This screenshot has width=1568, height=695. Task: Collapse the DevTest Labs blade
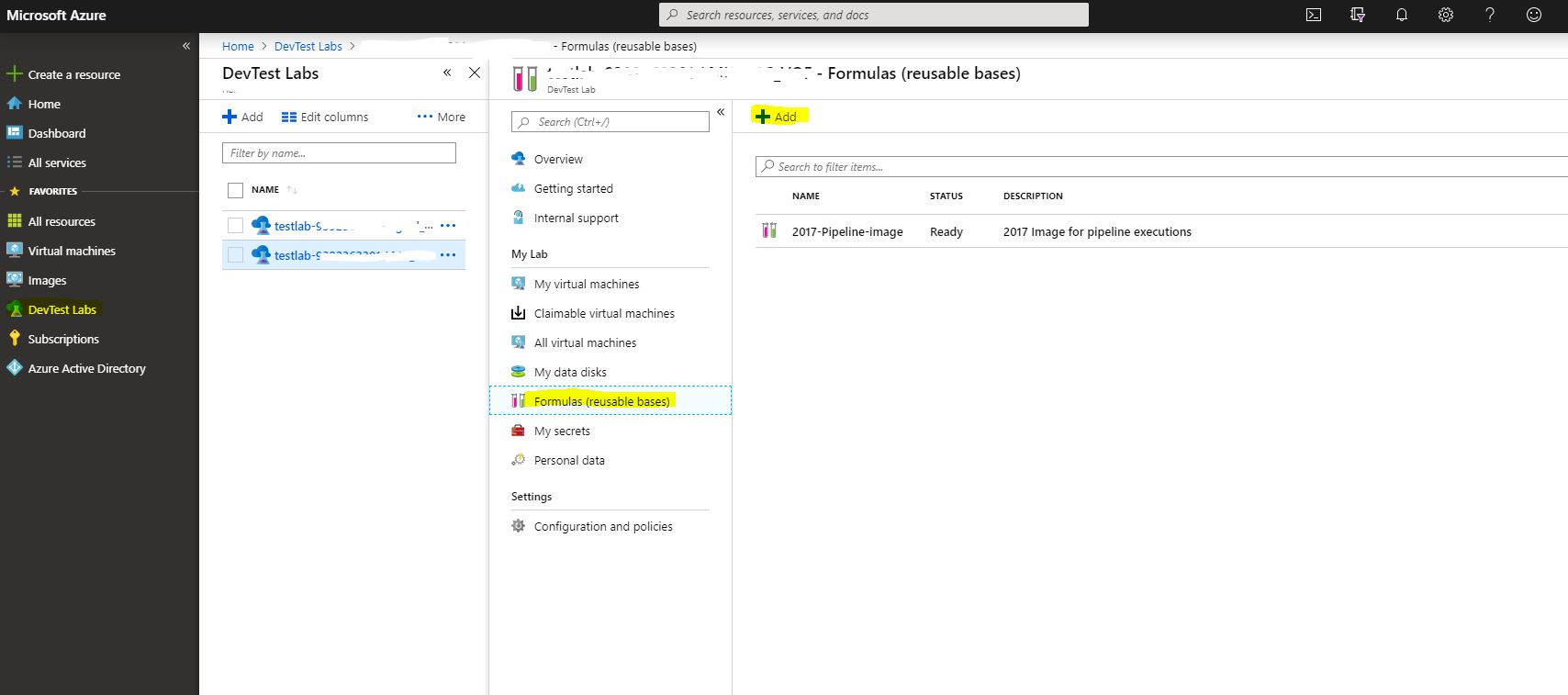[447, 73]
